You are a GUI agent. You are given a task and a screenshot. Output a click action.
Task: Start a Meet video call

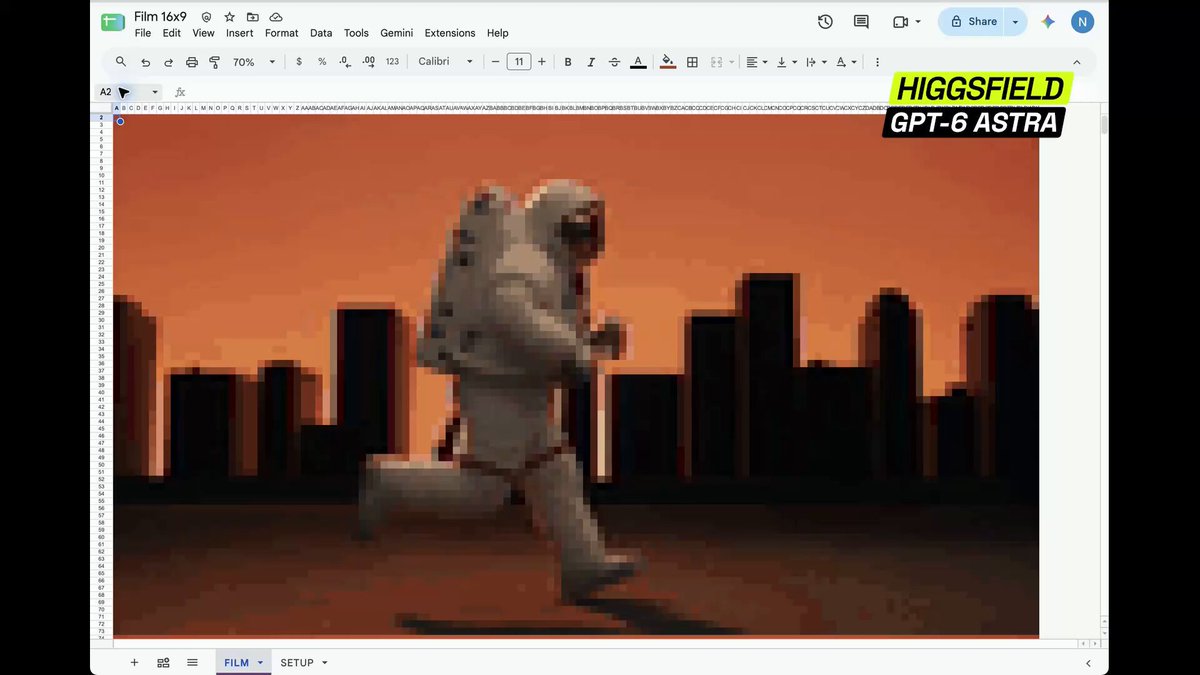900,21
